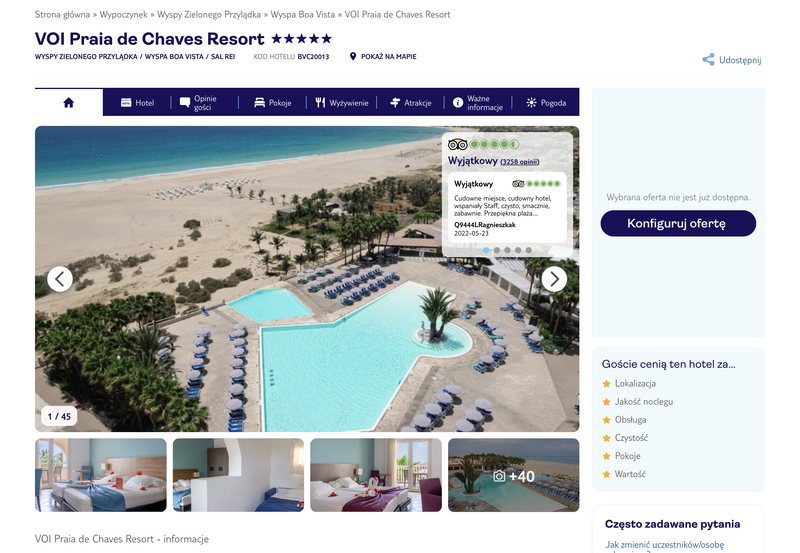The image size is (800, 553).
Task: Switch to the Pokoje tab
Action: tap(272, 103)
